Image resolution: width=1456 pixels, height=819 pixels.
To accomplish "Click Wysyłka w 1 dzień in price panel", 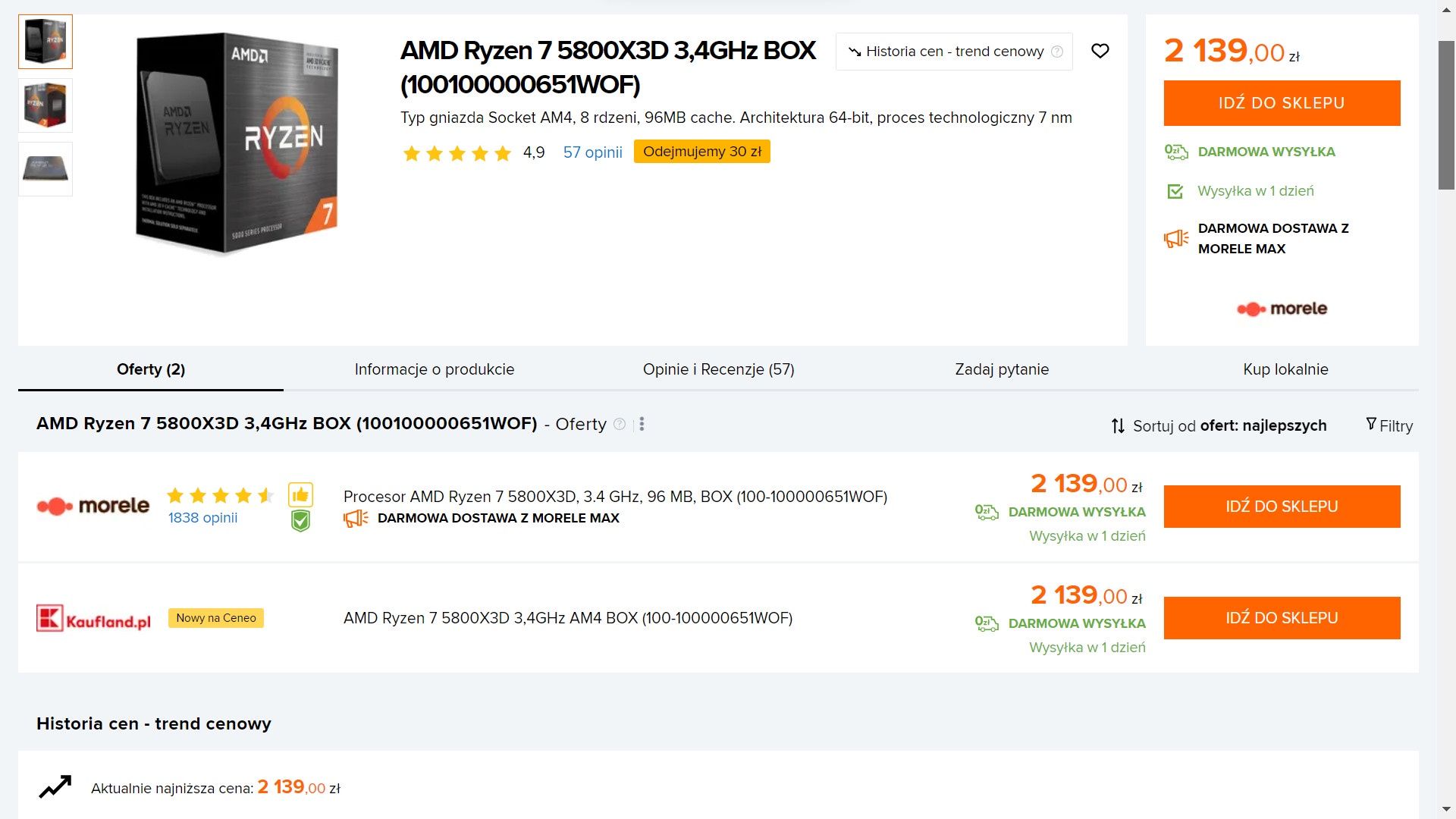I will click(x=1255, y=191).
